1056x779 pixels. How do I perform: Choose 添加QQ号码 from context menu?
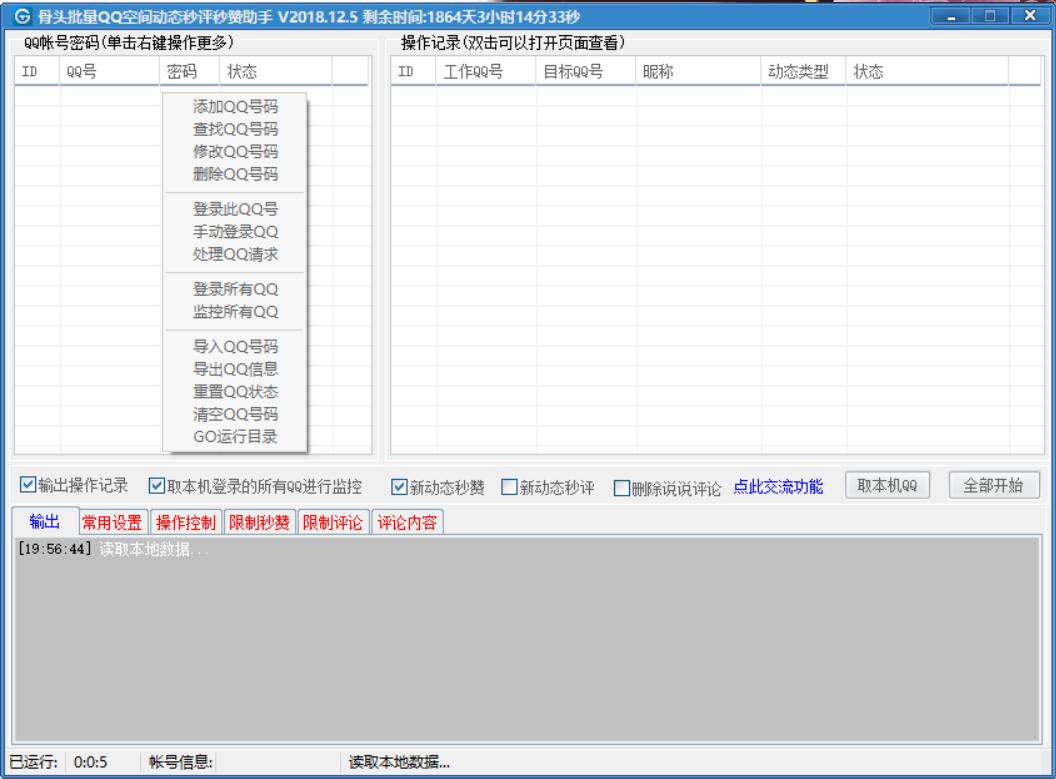235,108
